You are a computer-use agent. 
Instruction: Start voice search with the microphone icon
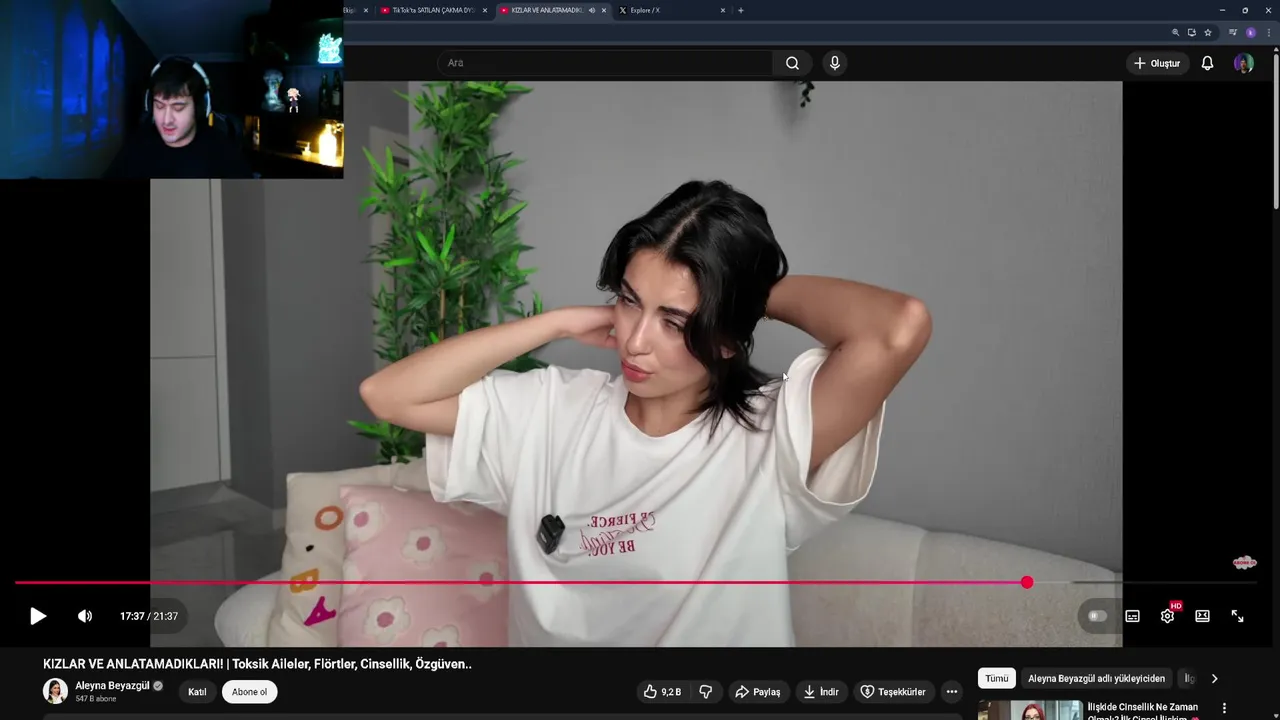[835, 63]
